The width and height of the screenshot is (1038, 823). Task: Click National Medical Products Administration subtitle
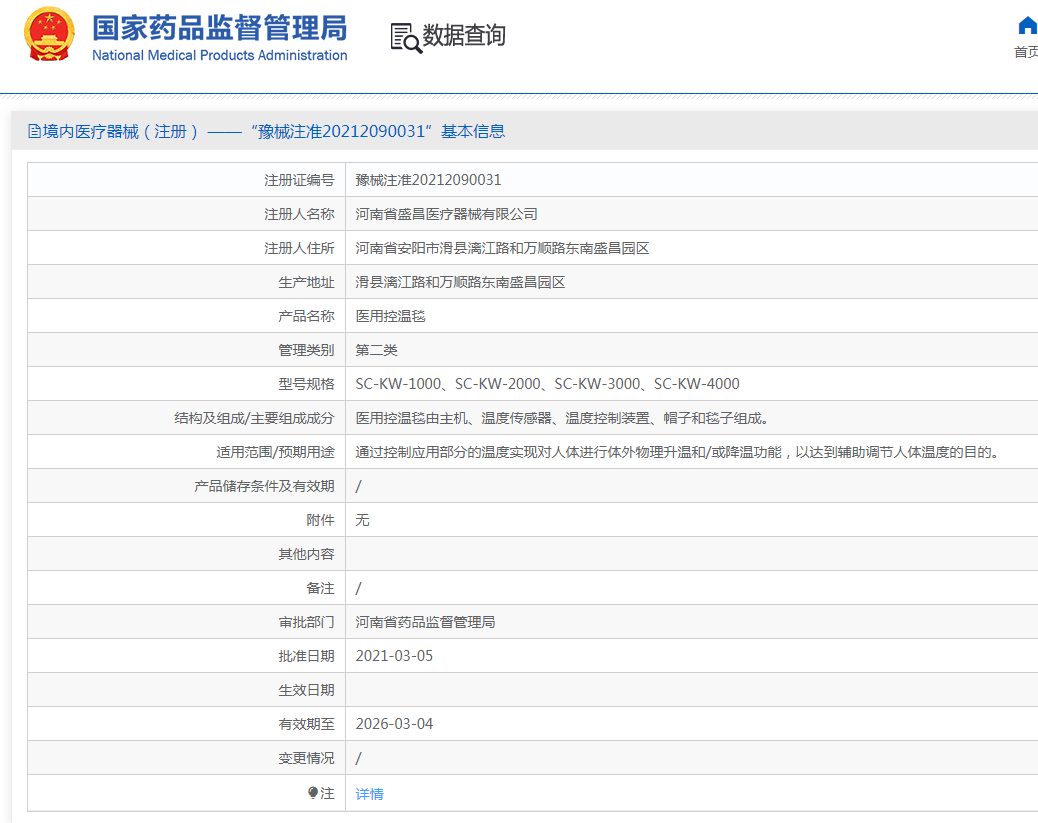click(219, 56)
